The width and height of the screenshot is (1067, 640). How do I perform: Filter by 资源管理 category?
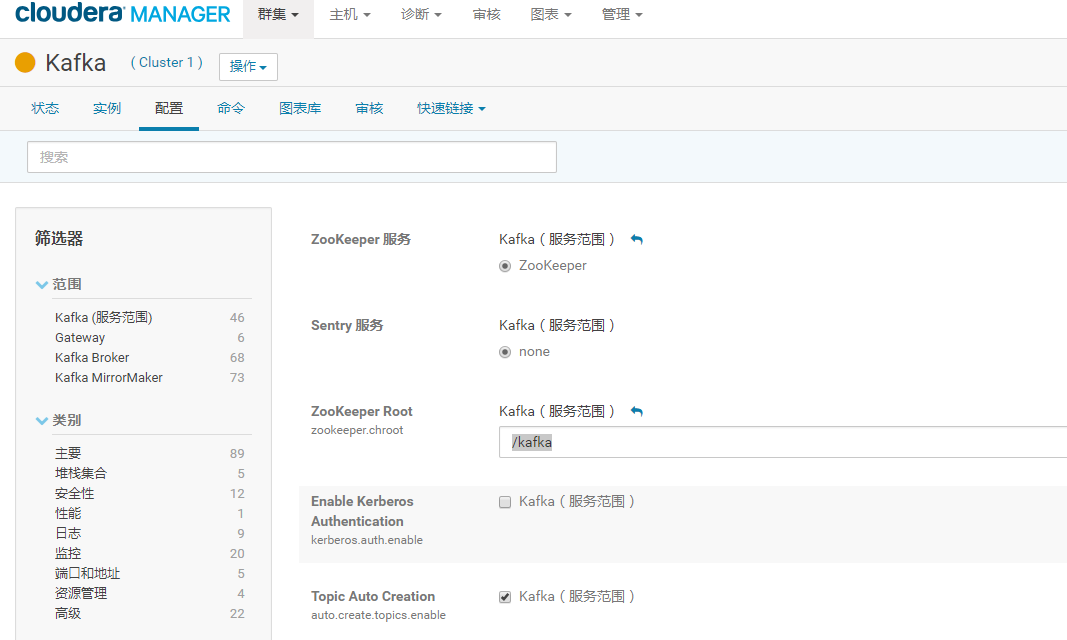(81, 593)
